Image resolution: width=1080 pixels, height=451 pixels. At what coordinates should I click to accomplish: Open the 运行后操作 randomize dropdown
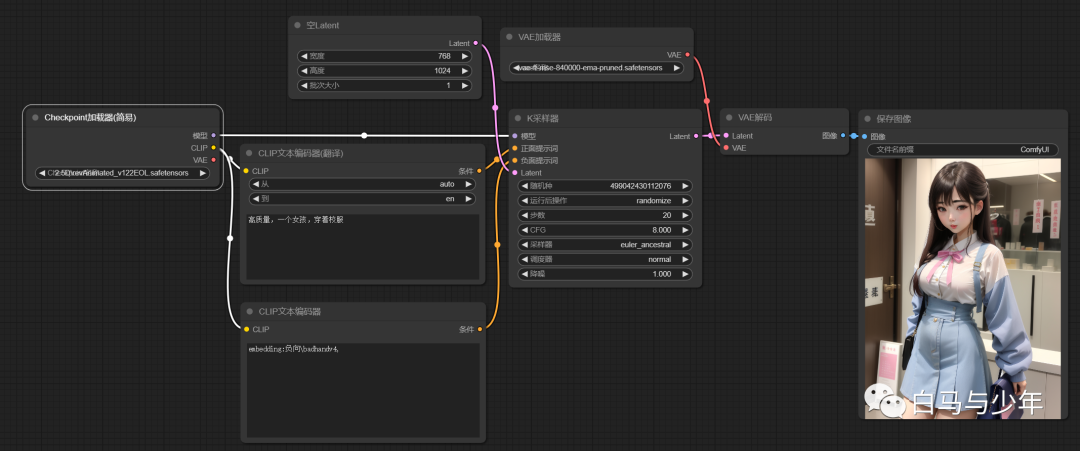click(604, 200)
